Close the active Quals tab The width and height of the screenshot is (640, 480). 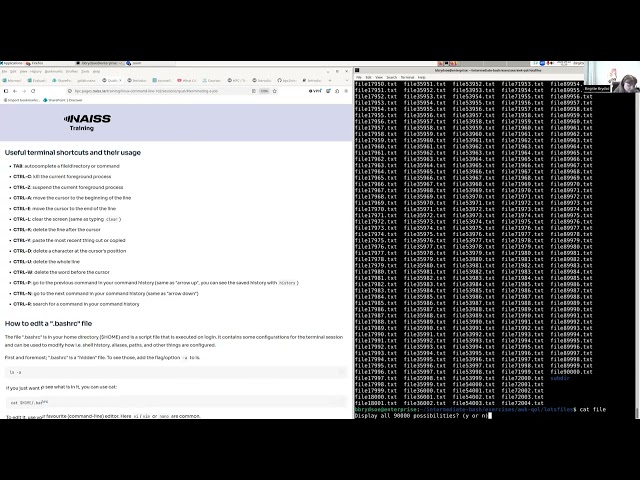coord(120,80)
